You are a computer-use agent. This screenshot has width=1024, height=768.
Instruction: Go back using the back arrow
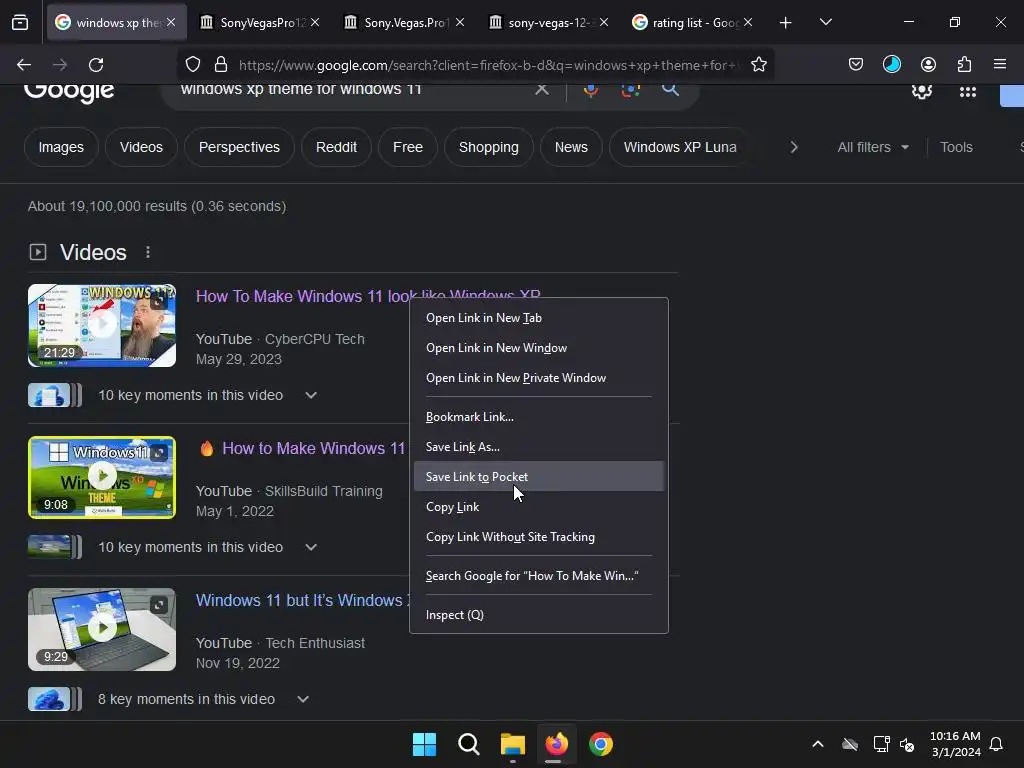point(24,65)
